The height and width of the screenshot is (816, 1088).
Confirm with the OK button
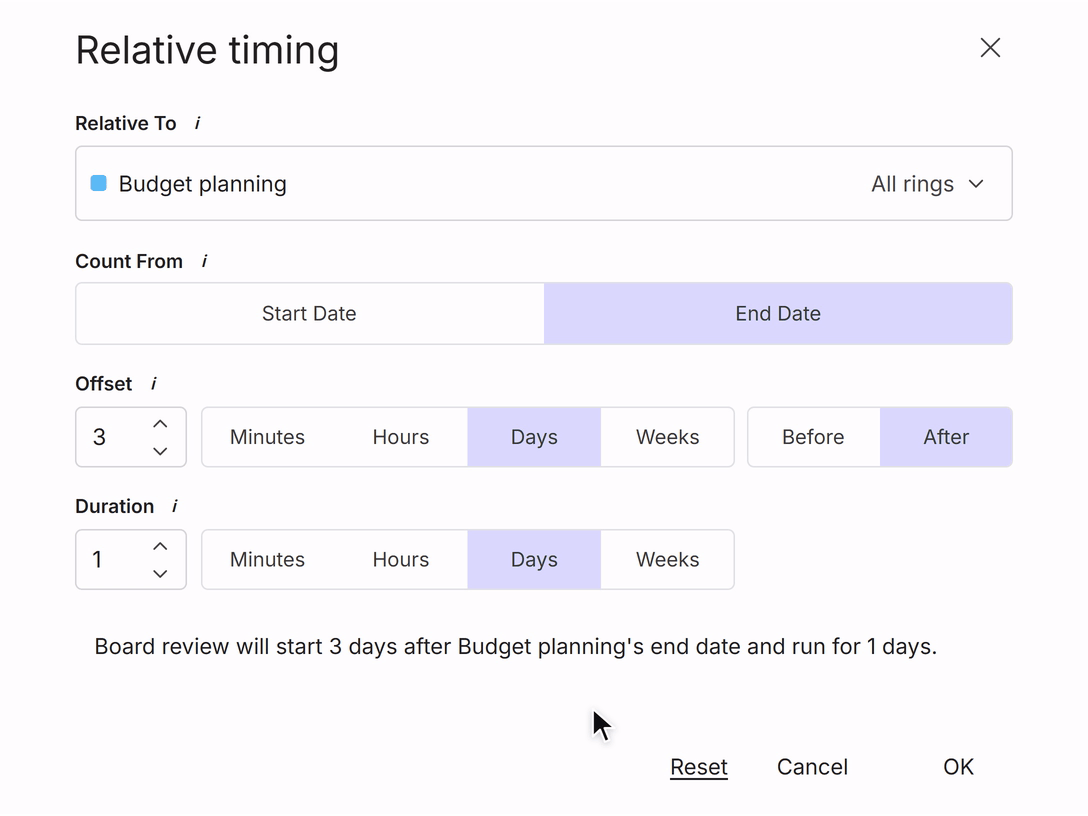[x=958, y=767]
